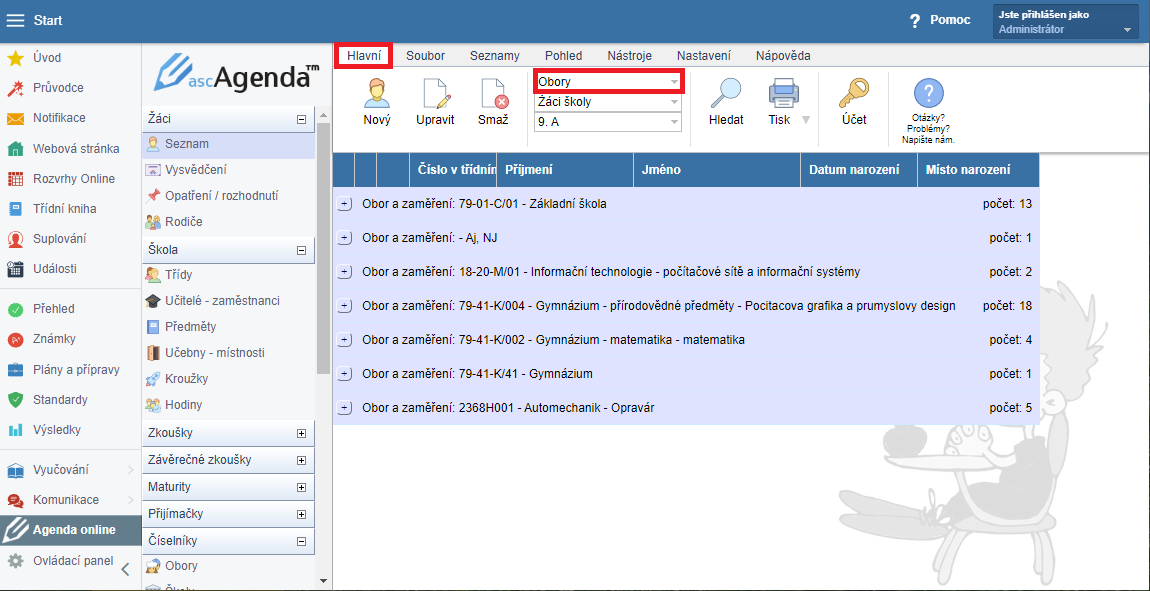The width and height of the screenshot is (1150, 591).
Task: Click the Nový (new student) icon
Action: point(377,93)
